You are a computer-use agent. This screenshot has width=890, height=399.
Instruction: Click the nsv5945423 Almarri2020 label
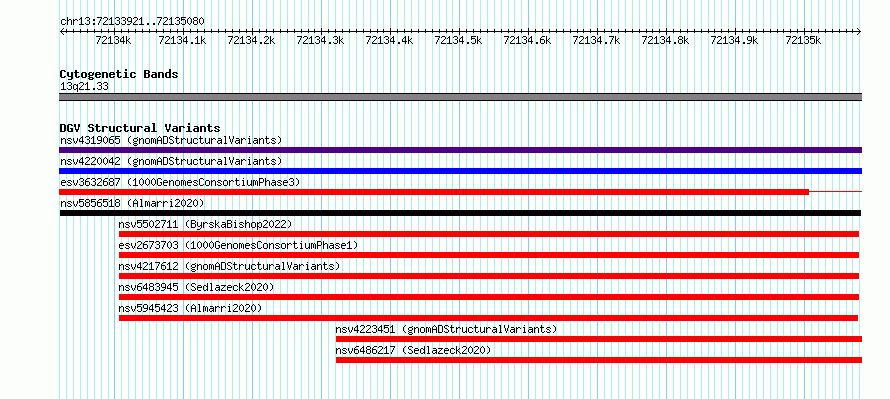point(190,308)
